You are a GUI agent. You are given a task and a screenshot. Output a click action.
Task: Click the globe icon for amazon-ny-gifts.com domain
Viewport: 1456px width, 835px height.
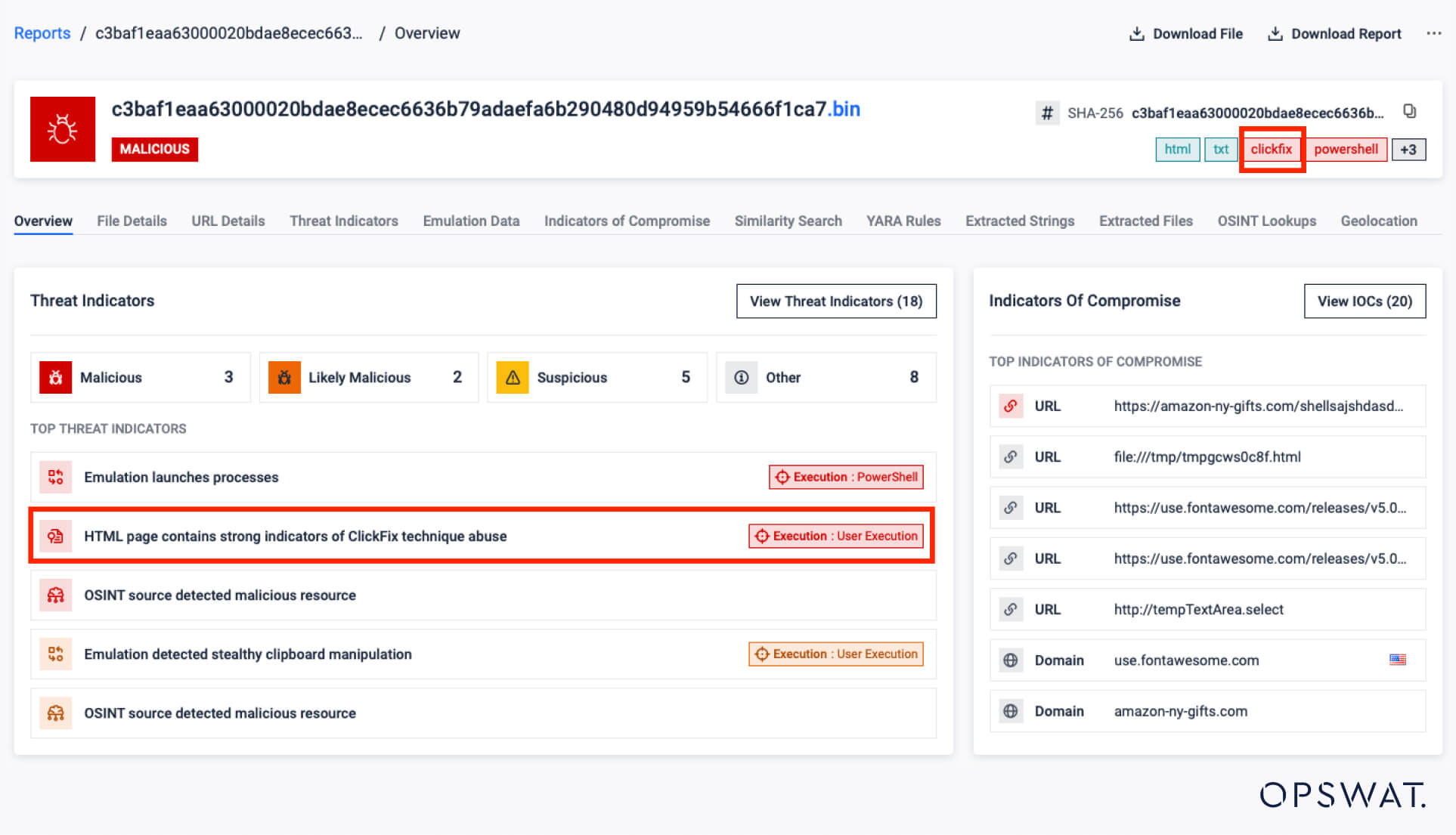[1010, 711]
